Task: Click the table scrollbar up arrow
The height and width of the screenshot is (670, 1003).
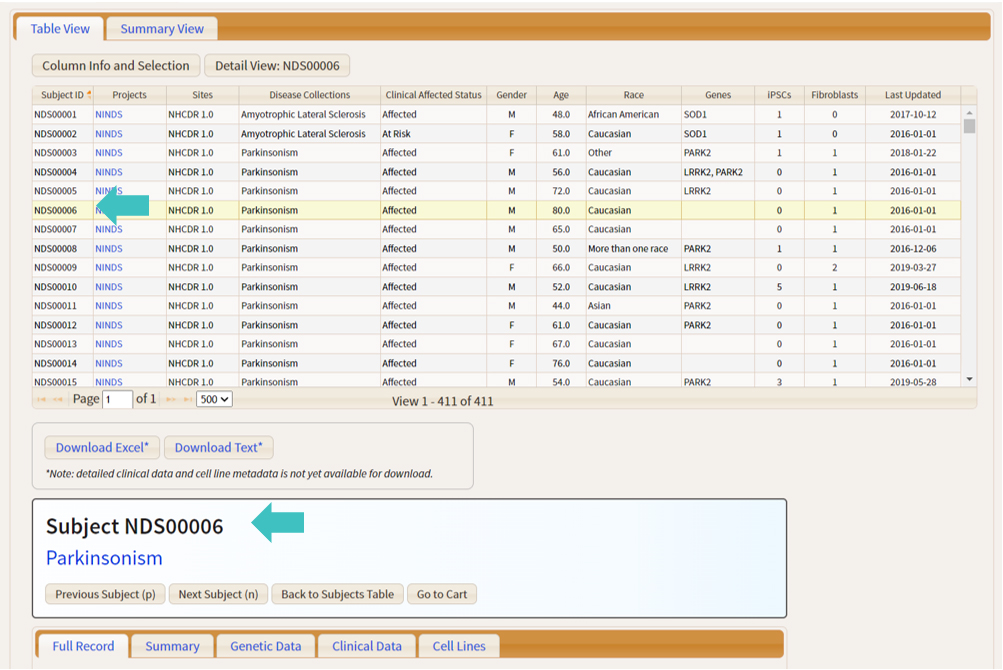Action: pyautogui.click(x=969, y=113)
